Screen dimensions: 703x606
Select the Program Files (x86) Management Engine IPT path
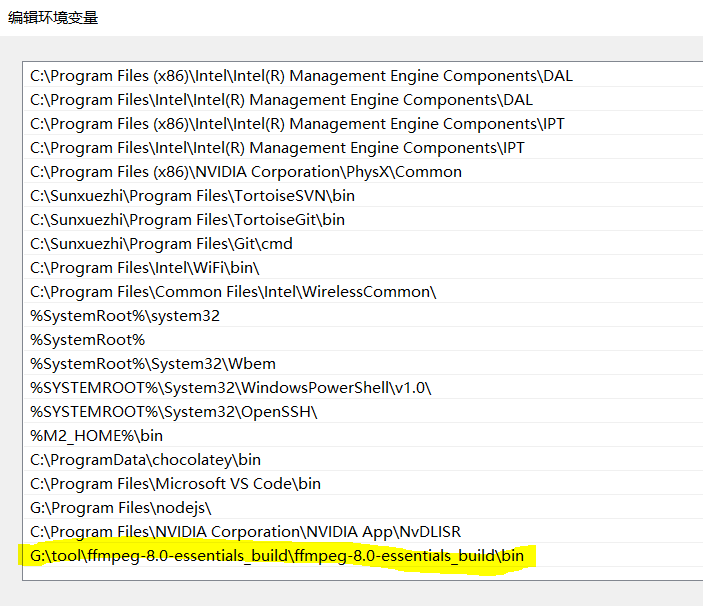tap(363, 123)
